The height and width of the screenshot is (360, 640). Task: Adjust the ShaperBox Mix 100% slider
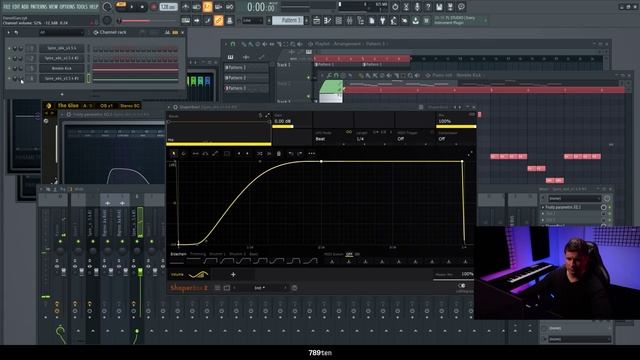(456, 127)
